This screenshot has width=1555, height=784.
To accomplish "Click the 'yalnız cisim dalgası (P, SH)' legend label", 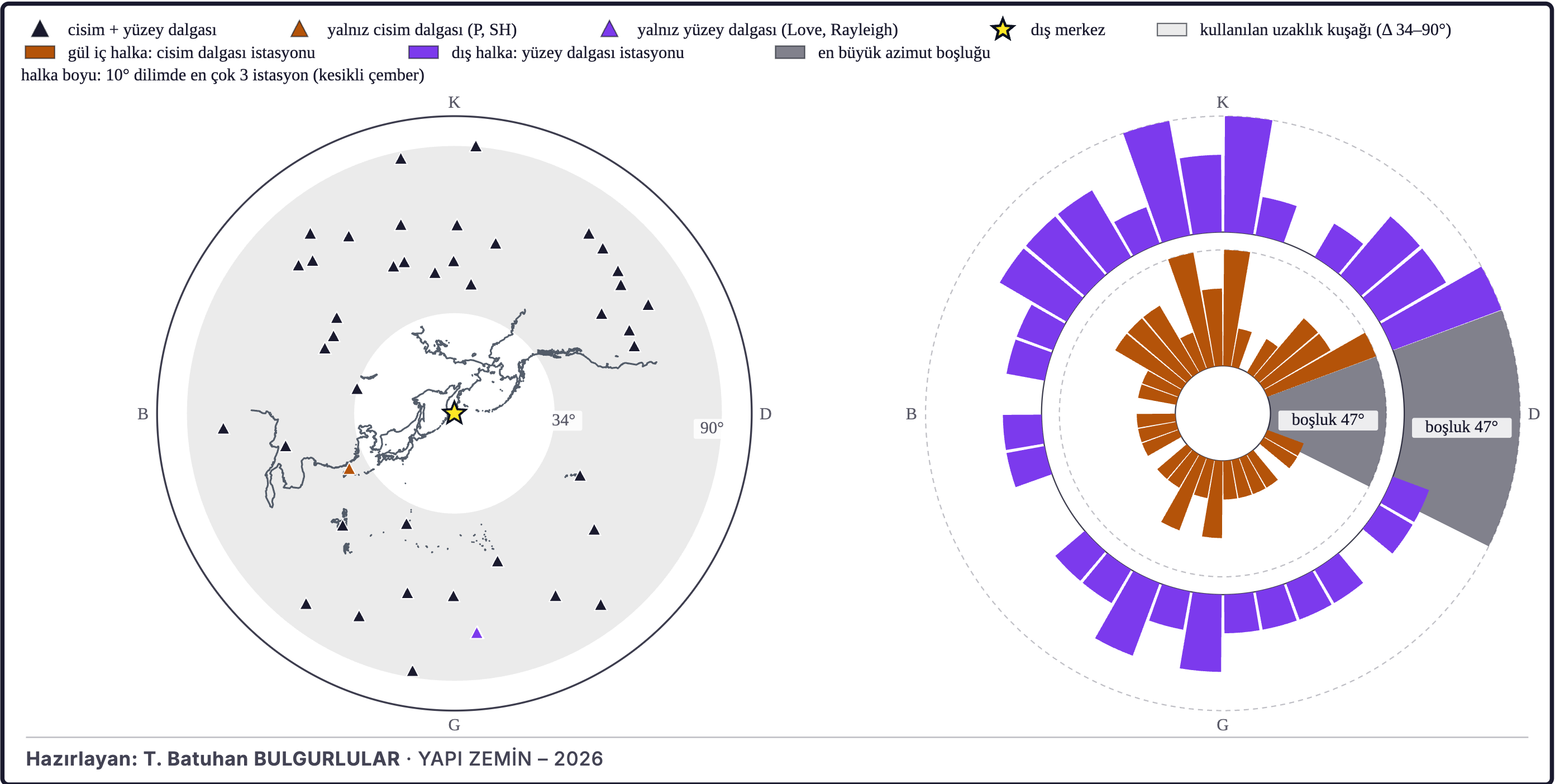I will tap(422, 30).
